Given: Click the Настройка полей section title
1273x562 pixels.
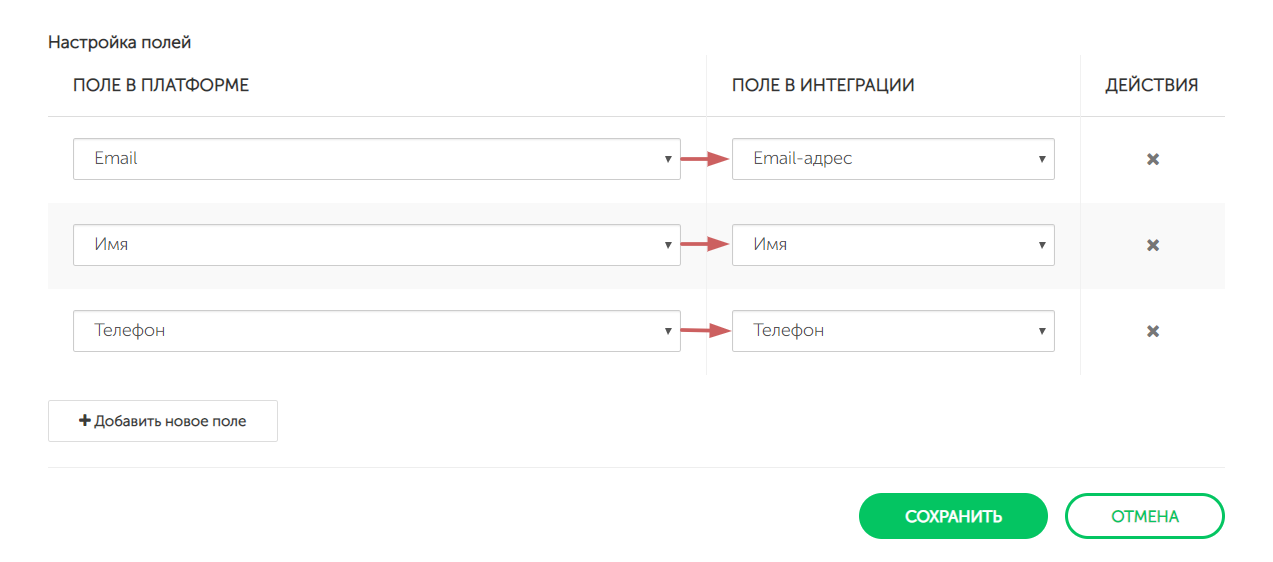Looking at the screenshot, I should (x=119, y=43).
